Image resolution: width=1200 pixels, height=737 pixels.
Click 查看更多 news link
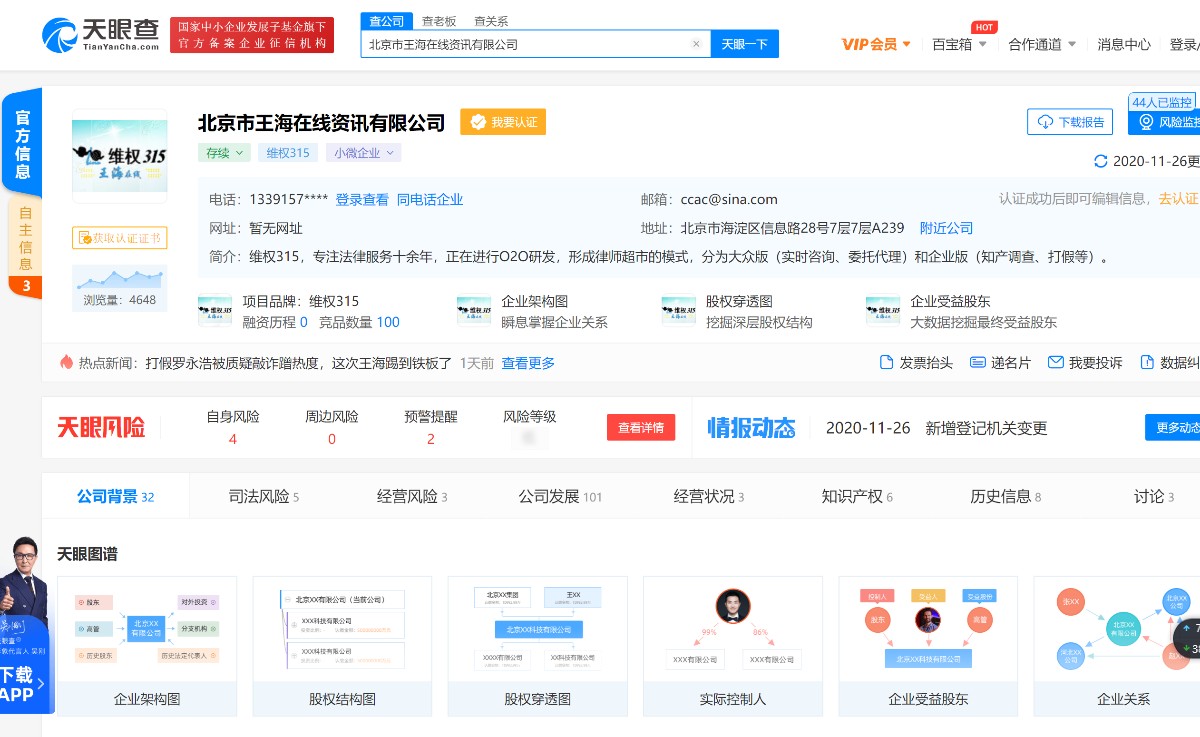pos(528,363)
